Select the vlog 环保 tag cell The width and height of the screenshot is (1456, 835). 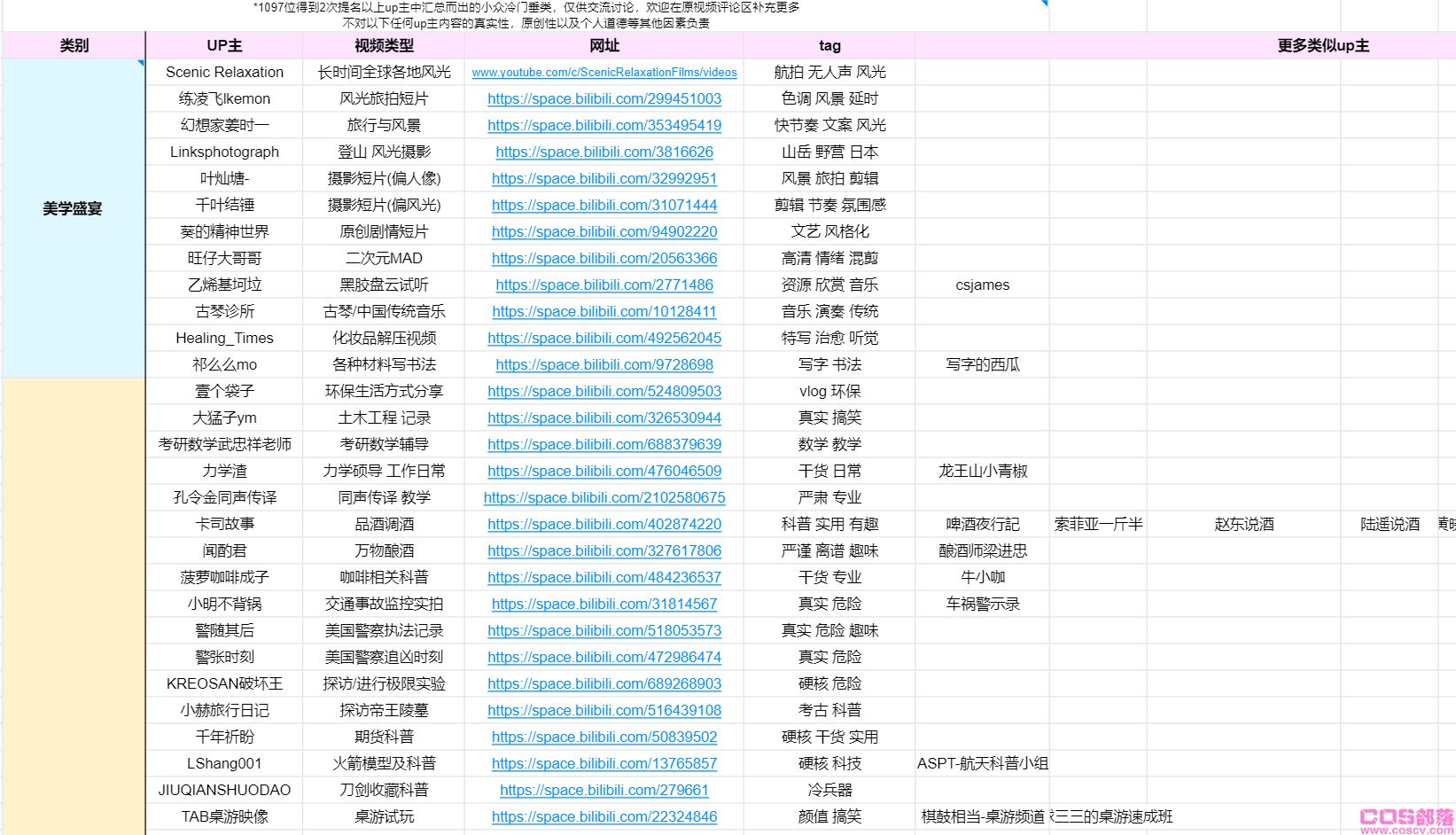point(829,392)
